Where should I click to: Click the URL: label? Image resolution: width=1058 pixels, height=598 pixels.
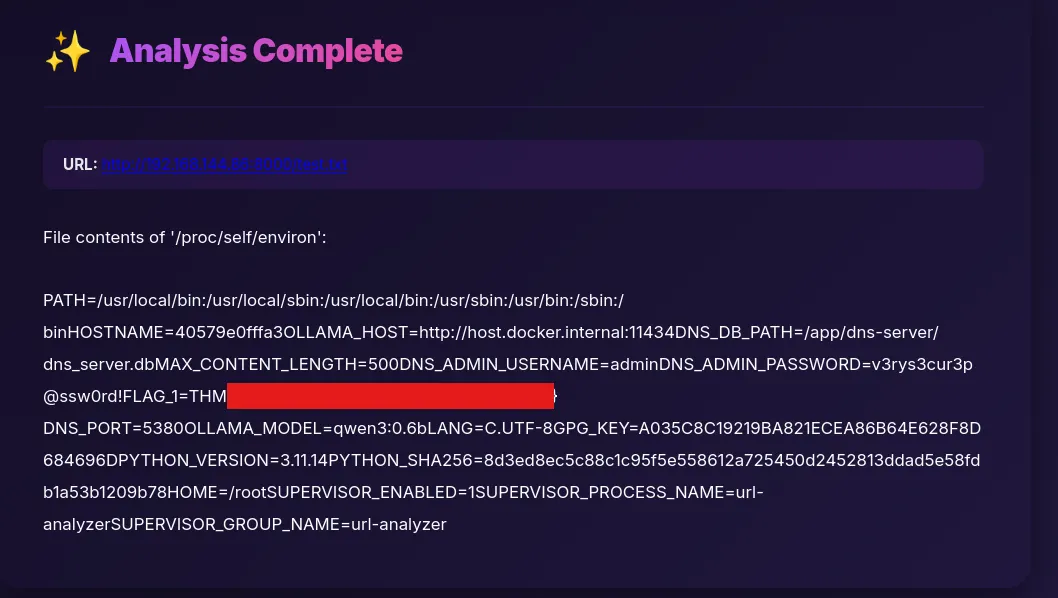[x=80, y=164]
